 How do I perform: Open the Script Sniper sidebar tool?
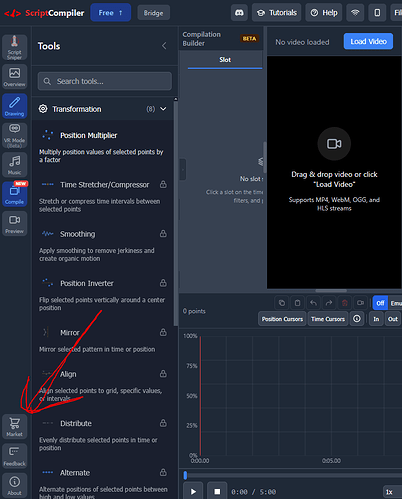[14, 48]
